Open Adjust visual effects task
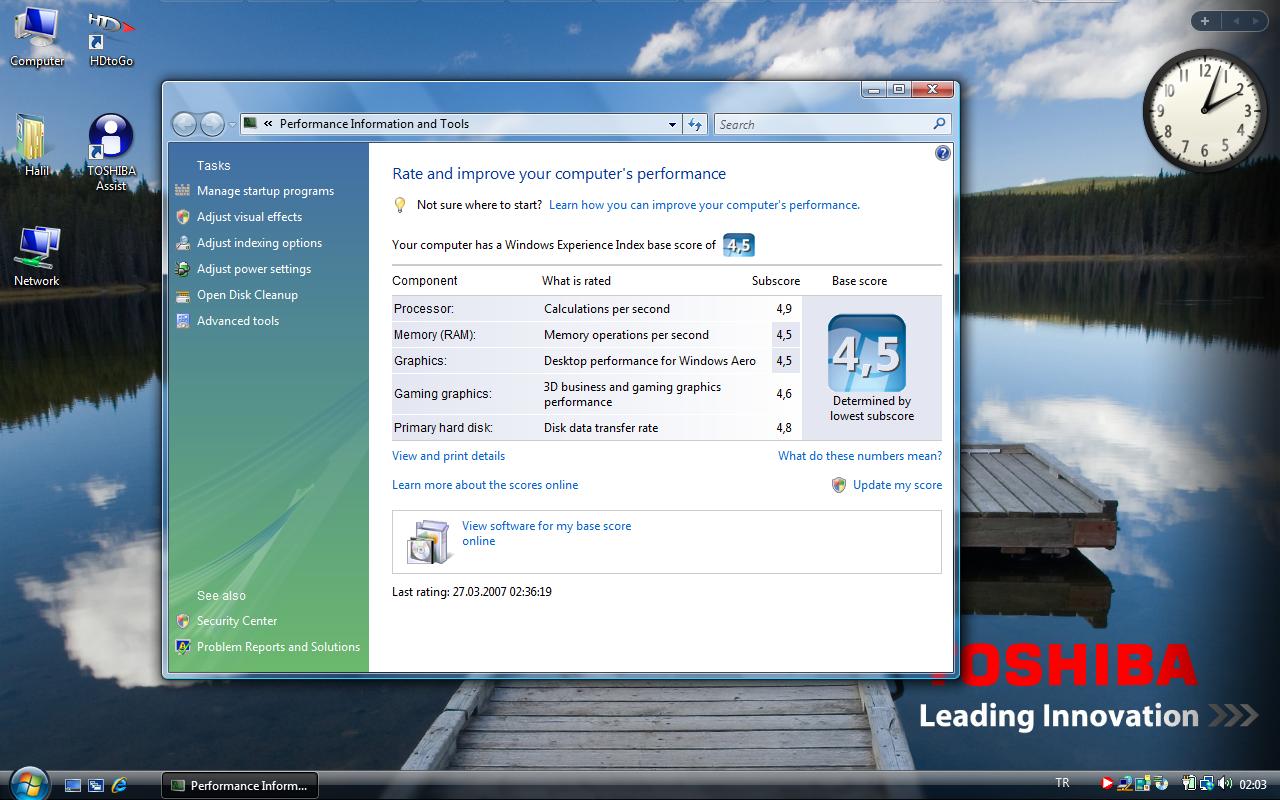1280x800 pixels. click(249, 217)
